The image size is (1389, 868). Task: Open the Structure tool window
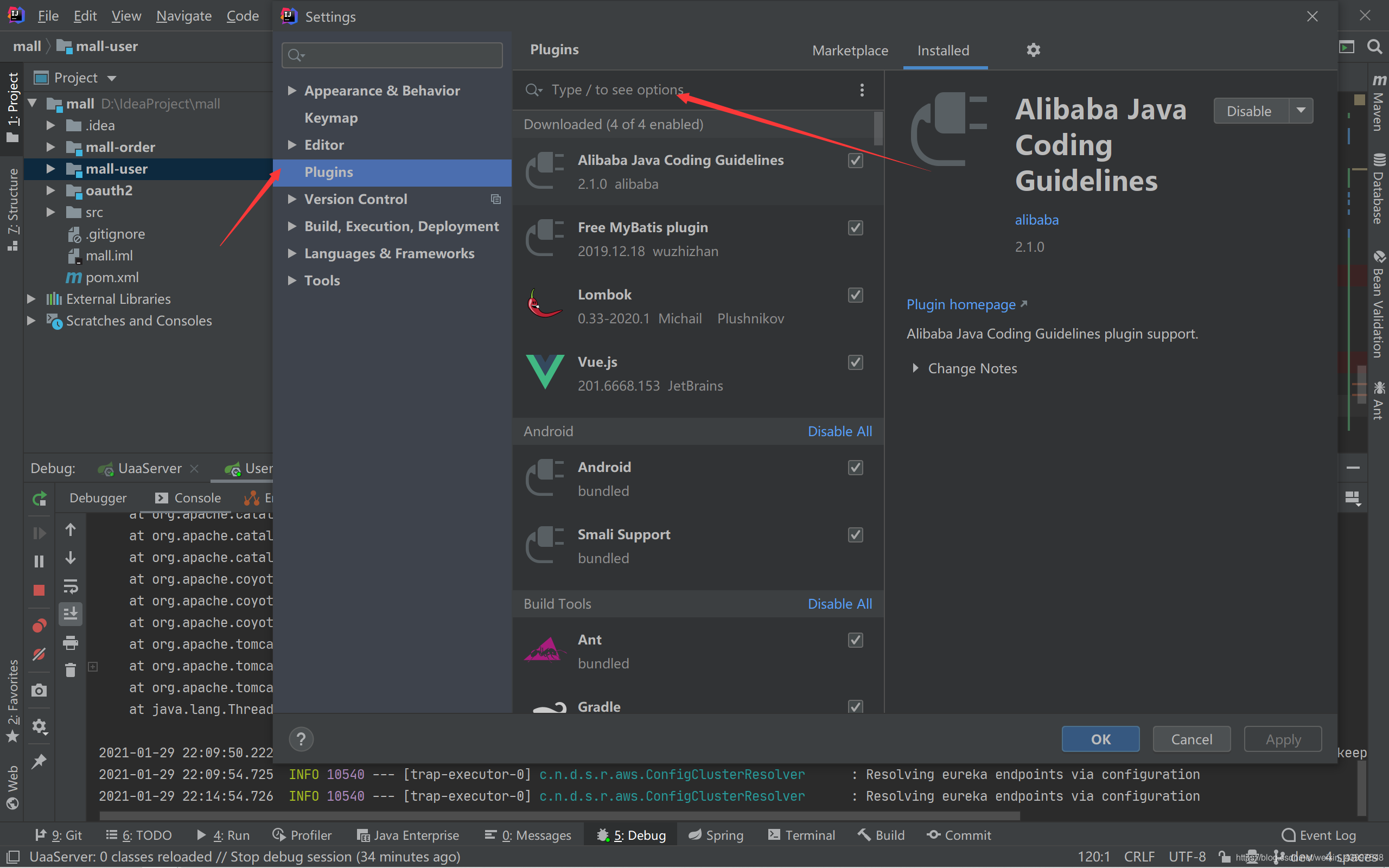[12, 209]
